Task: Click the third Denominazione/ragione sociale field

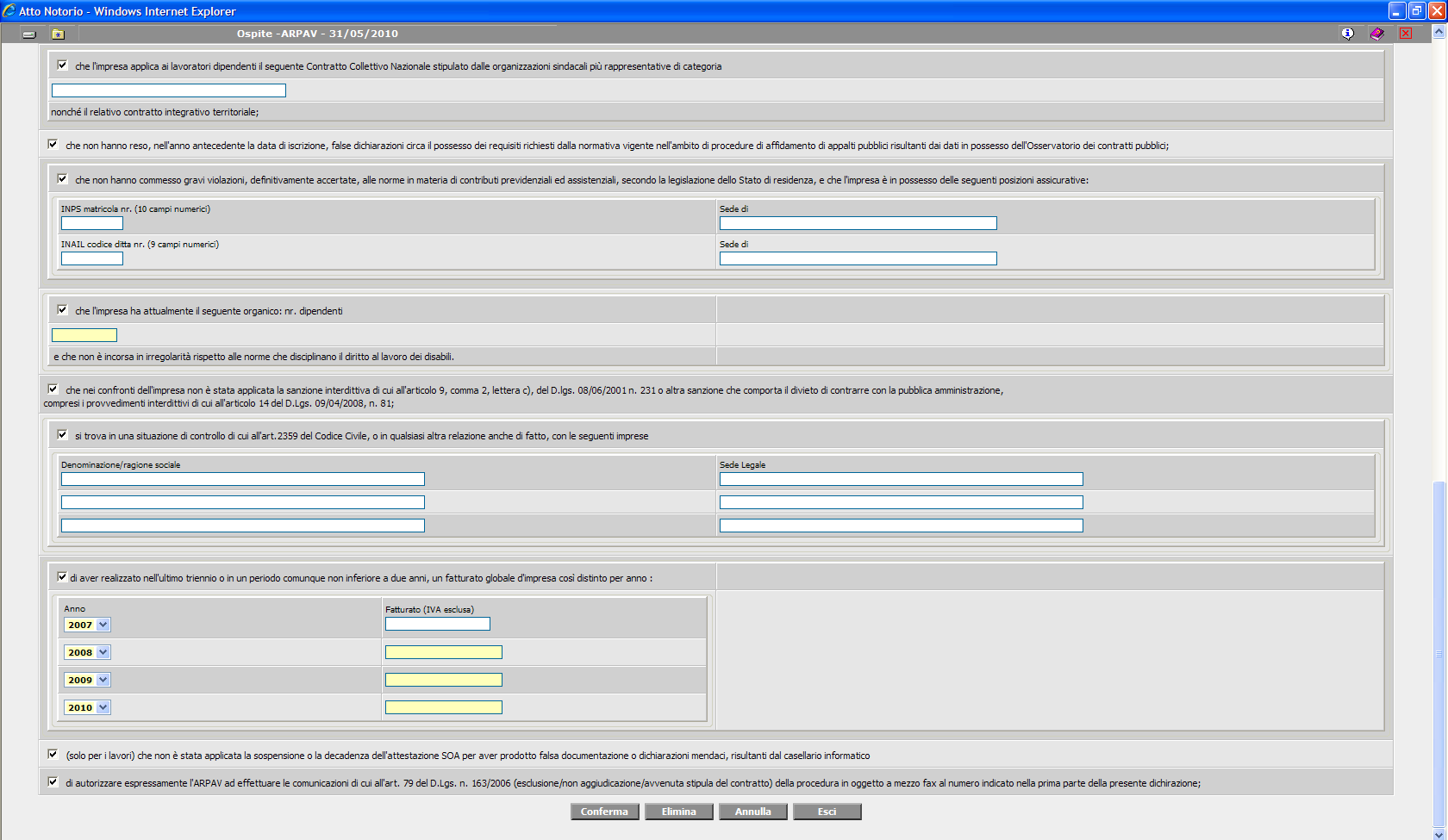Action: 243,526
